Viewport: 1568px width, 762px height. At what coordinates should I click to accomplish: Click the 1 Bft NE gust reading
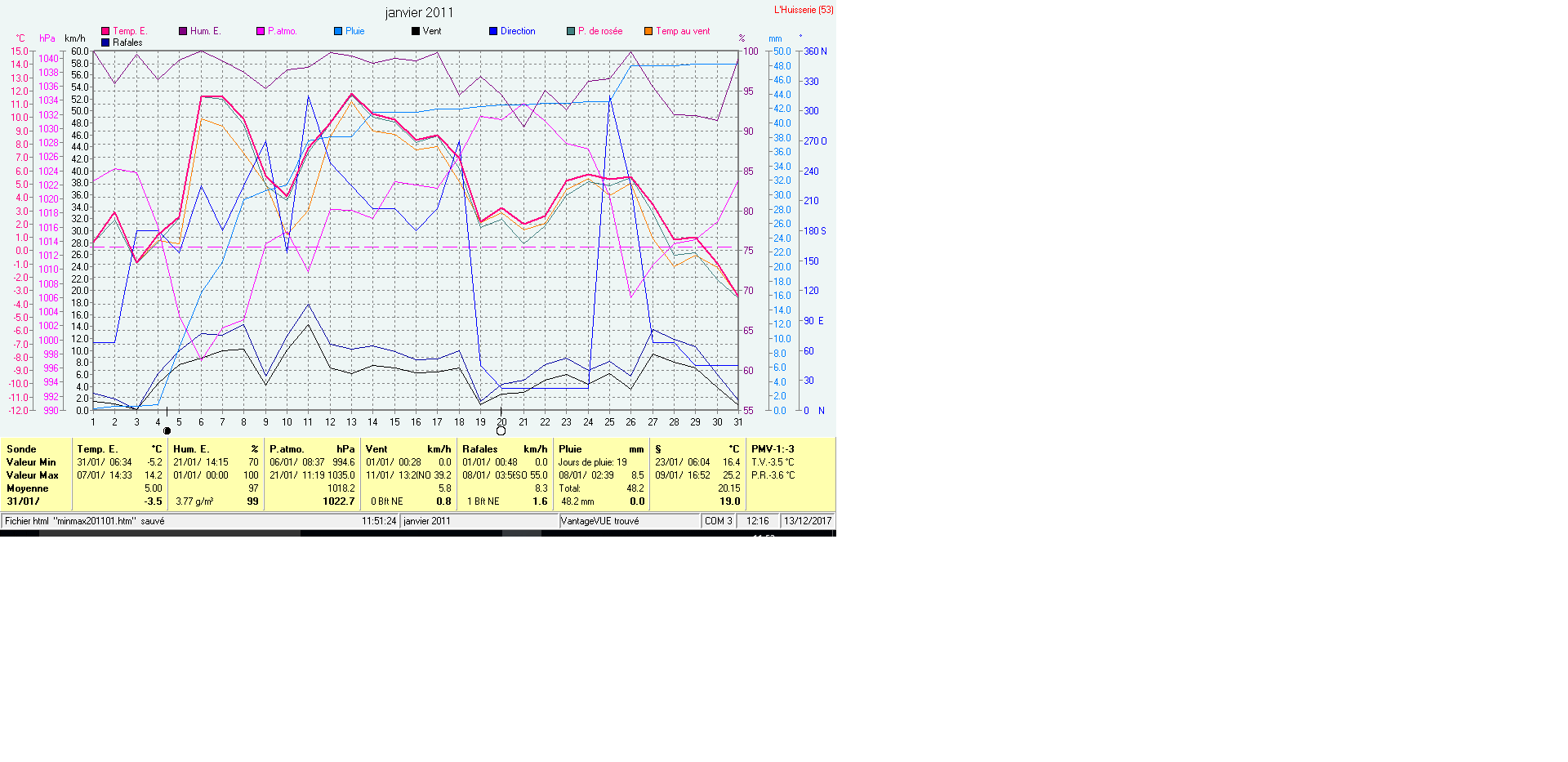tap(483, 501)
